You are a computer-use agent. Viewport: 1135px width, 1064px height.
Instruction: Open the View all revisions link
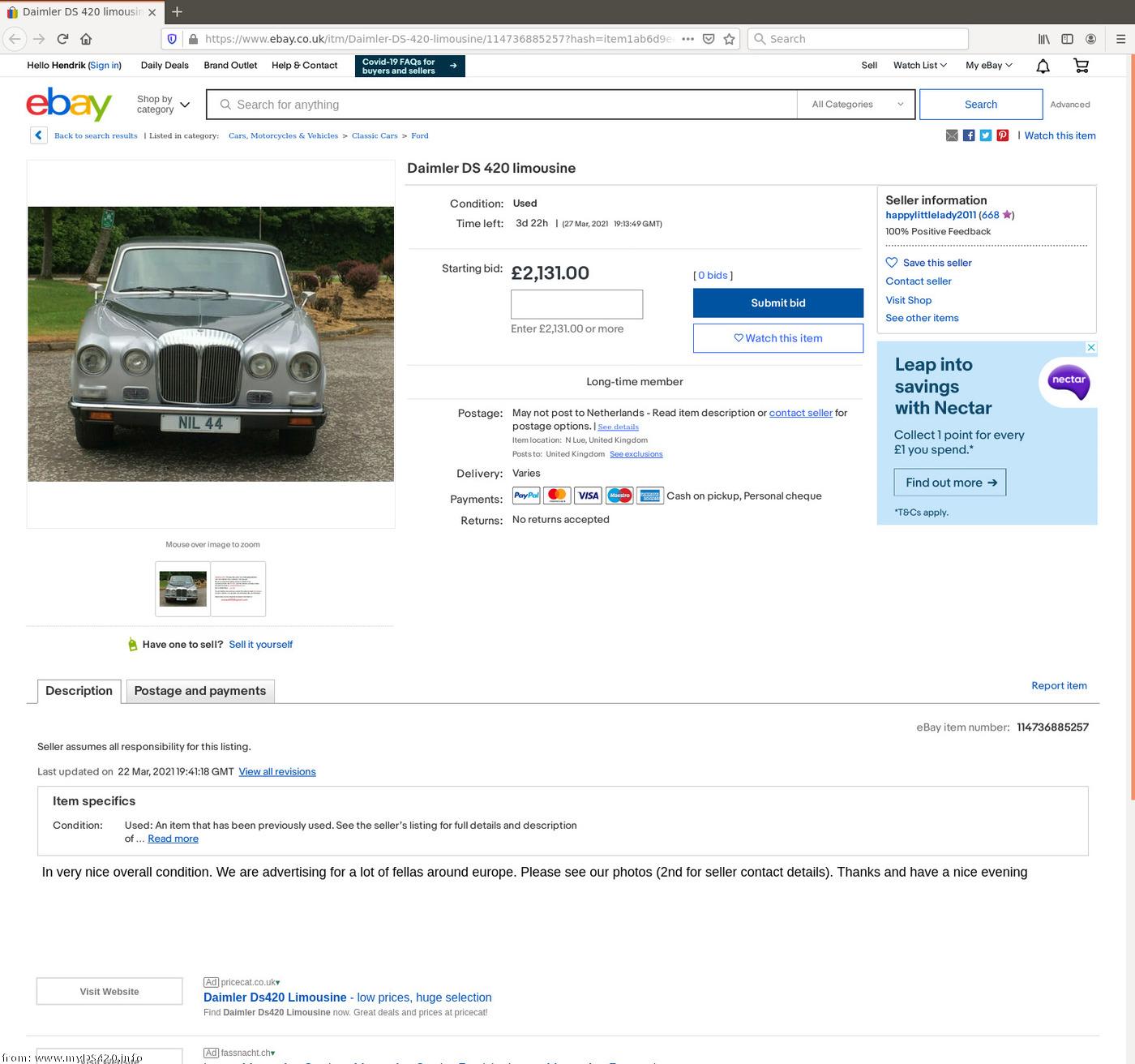[277, 772]
